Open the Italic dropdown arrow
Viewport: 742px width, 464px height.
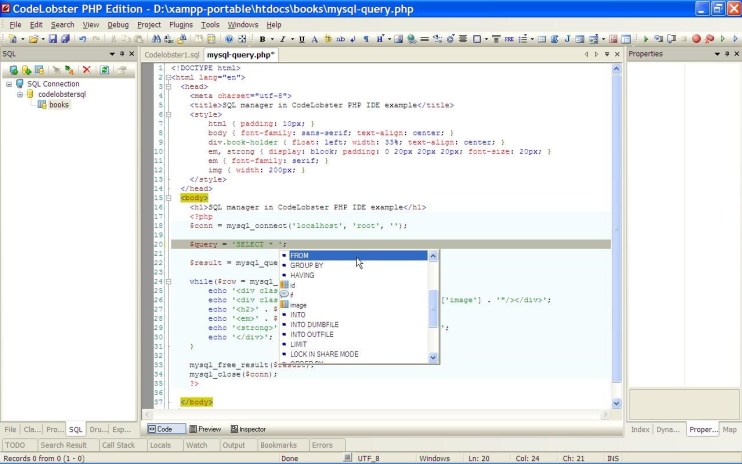point(292,39)
